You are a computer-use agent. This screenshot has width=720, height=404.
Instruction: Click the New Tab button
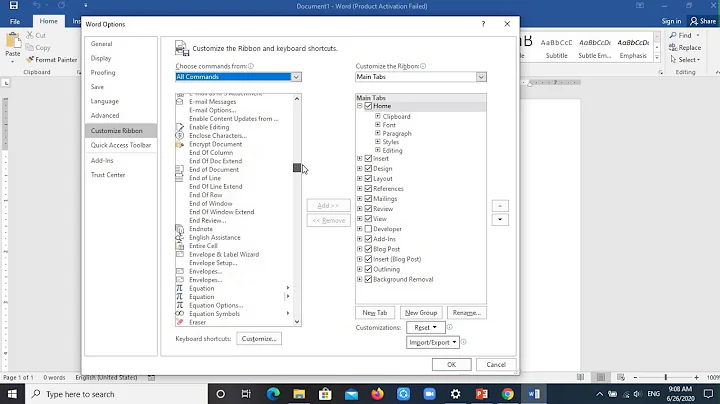375,313
